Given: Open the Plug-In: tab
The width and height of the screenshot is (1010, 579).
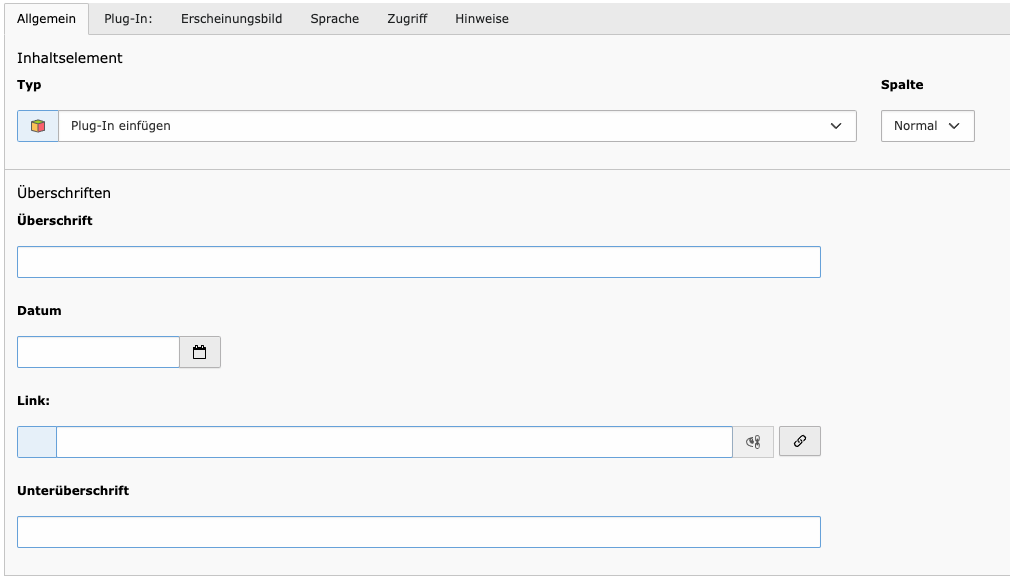Looking at the screenshot, I should (x=128, y=19).
